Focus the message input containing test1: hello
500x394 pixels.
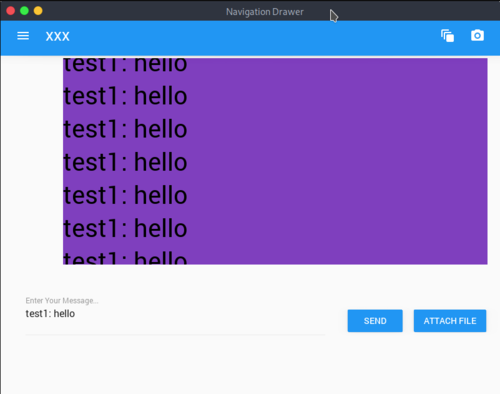pos(175,314)
